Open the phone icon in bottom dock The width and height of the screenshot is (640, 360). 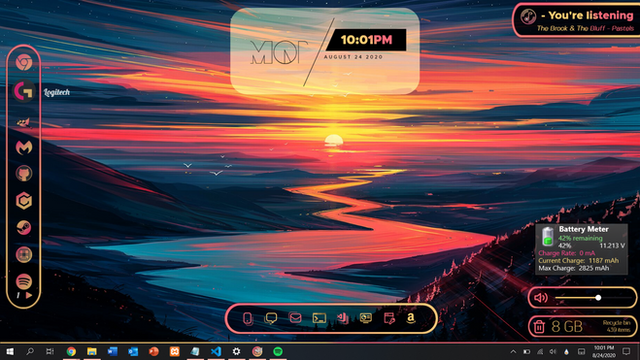(x=248, y=318)
